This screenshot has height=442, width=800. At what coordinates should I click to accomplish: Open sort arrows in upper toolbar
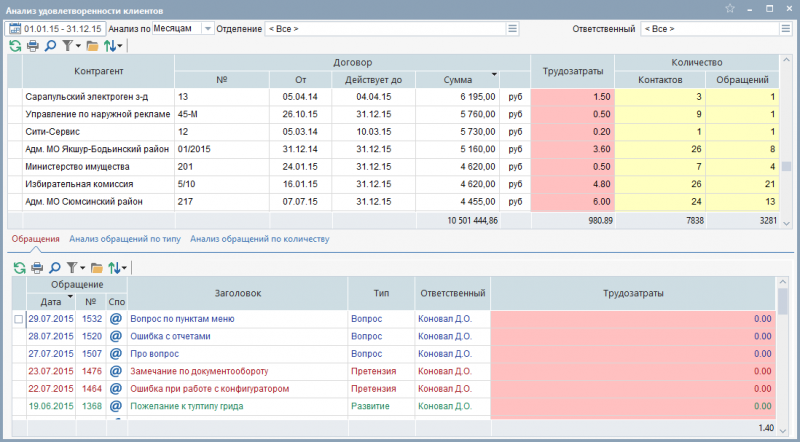pyautogui.click(x=110, y=46)
